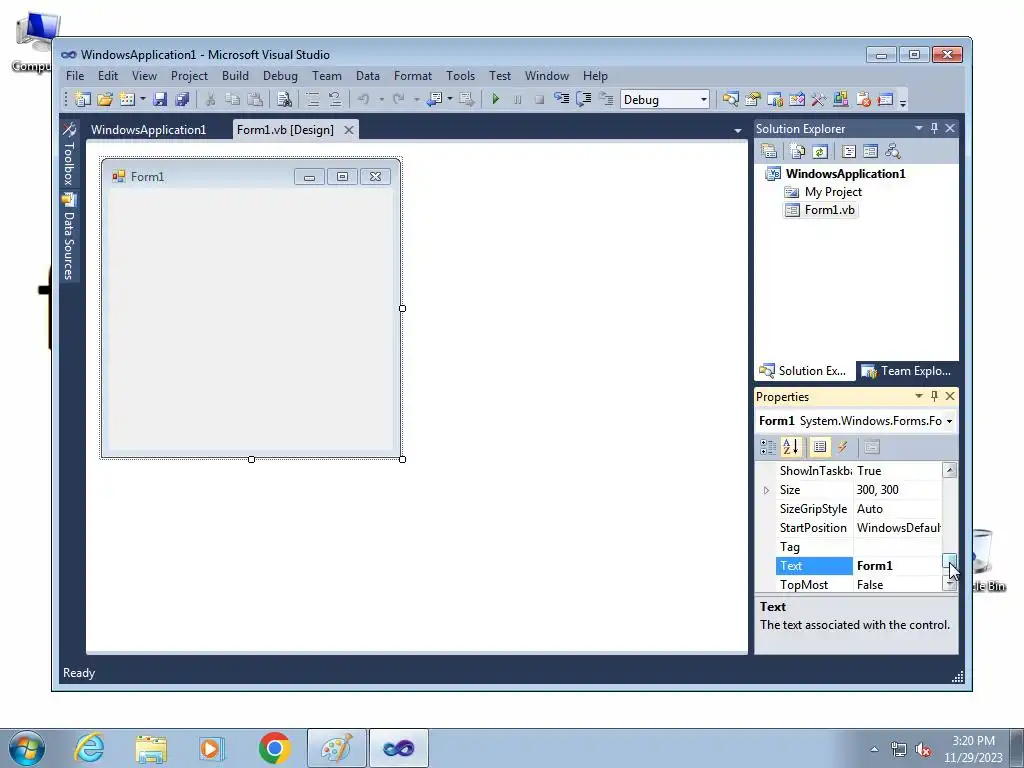Open the Properties object selector dropdown
Viewport: 1024px width, 768px height.
[949, 421]
